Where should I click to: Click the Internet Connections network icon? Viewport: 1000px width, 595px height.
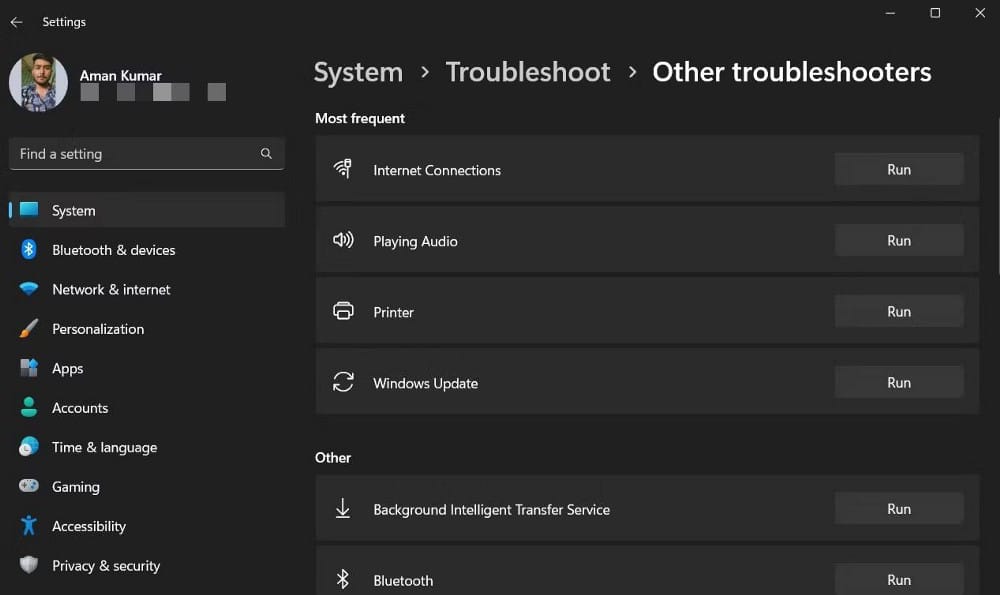click(x=344, y=169)
